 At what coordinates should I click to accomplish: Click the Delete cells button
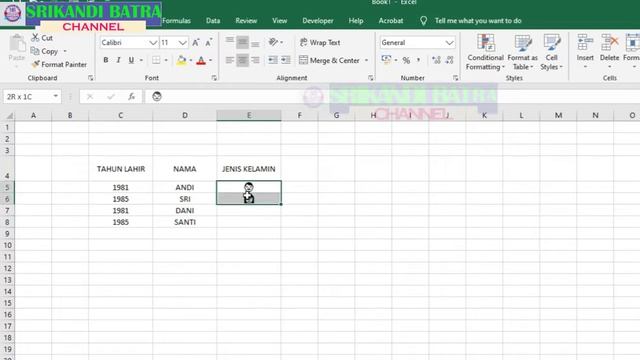tap(609, 52)
